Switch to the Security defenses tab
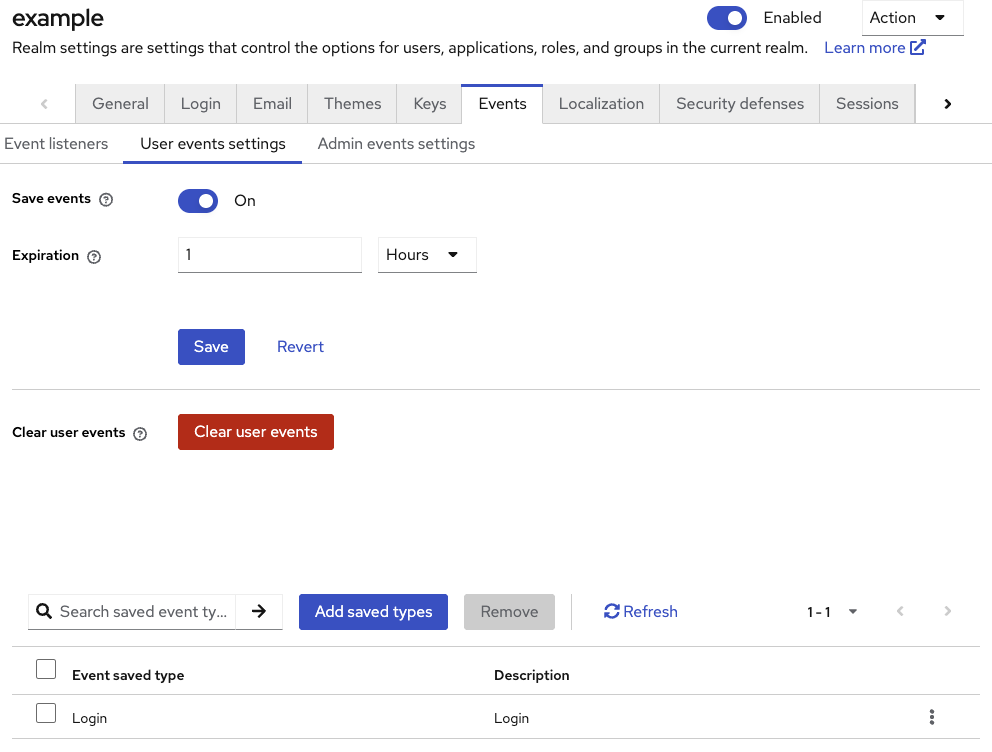Screen dimensions: 992x752 pyautogui.click(x=739, y=104)
